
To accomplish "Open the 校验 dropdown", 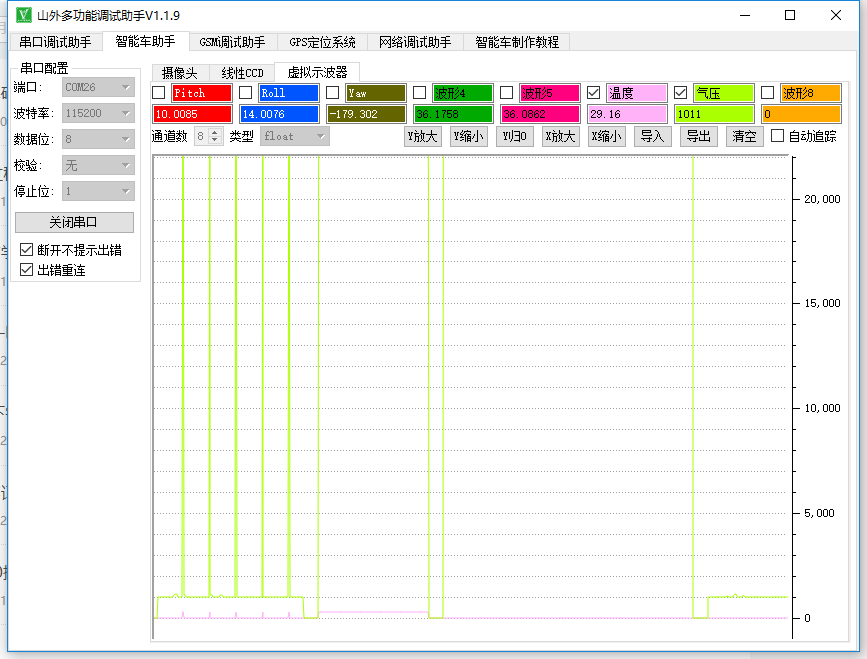I will click(98, 165).
